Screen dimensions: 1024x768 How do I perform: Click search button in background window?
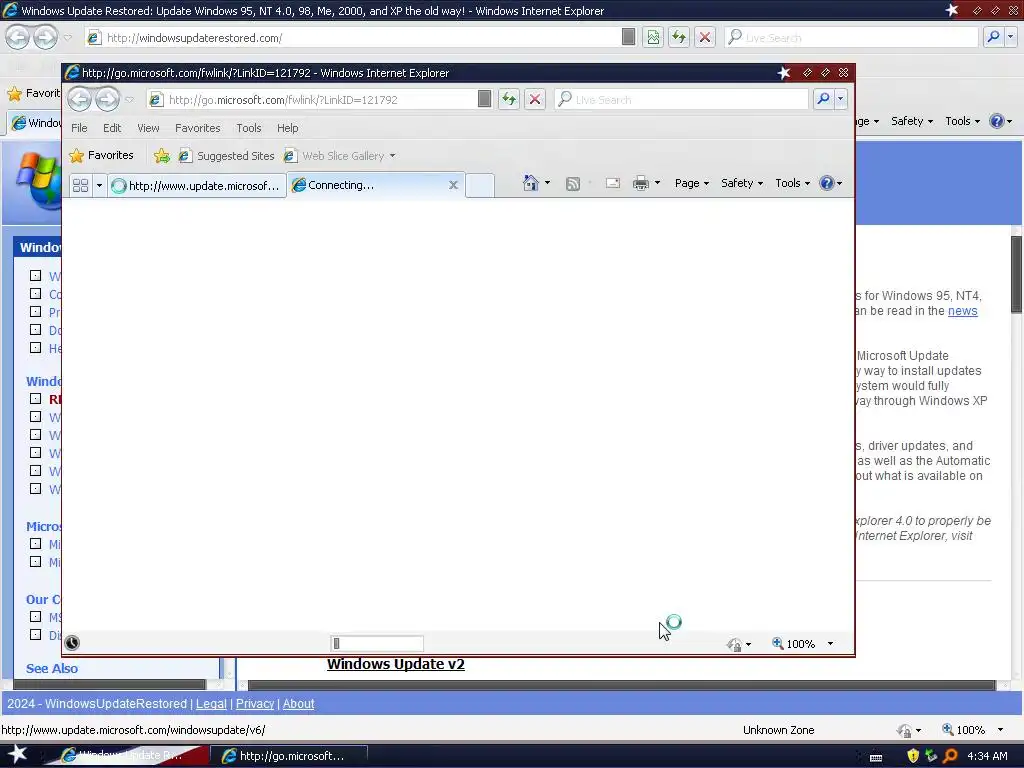pyautogui.click(x=993, y=37)
